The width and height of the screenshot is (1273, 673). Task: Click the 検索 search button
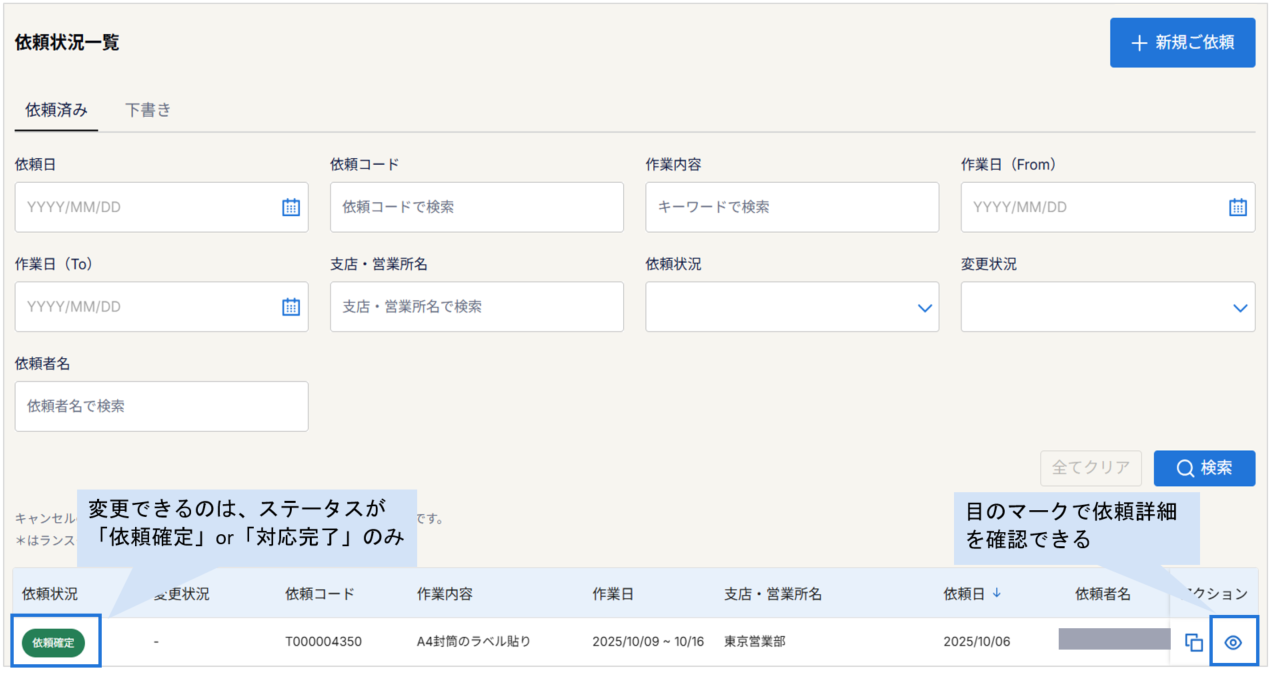pyautogui.click(x=1204, y=467)
